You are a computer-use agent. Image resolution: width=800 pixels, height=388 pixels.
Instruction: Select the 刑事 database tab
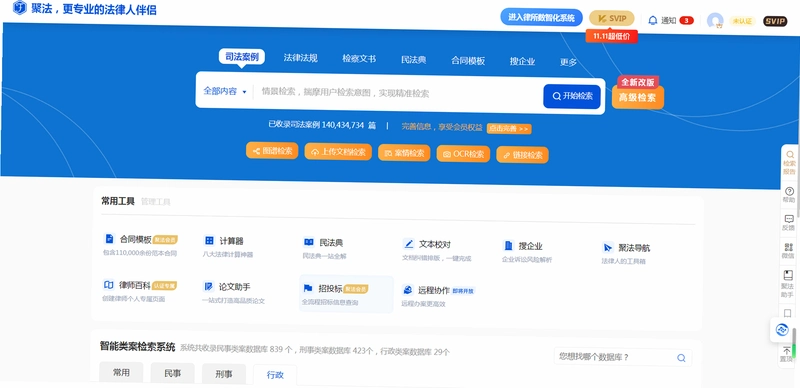coord(224,375)
